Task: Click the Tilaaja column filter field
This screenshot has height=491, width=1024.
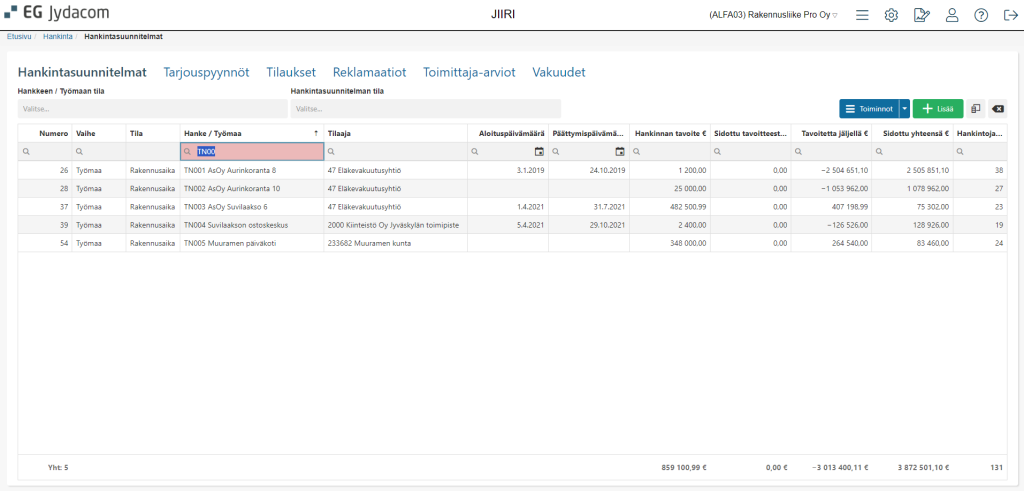Action: [x=396, y=151]
